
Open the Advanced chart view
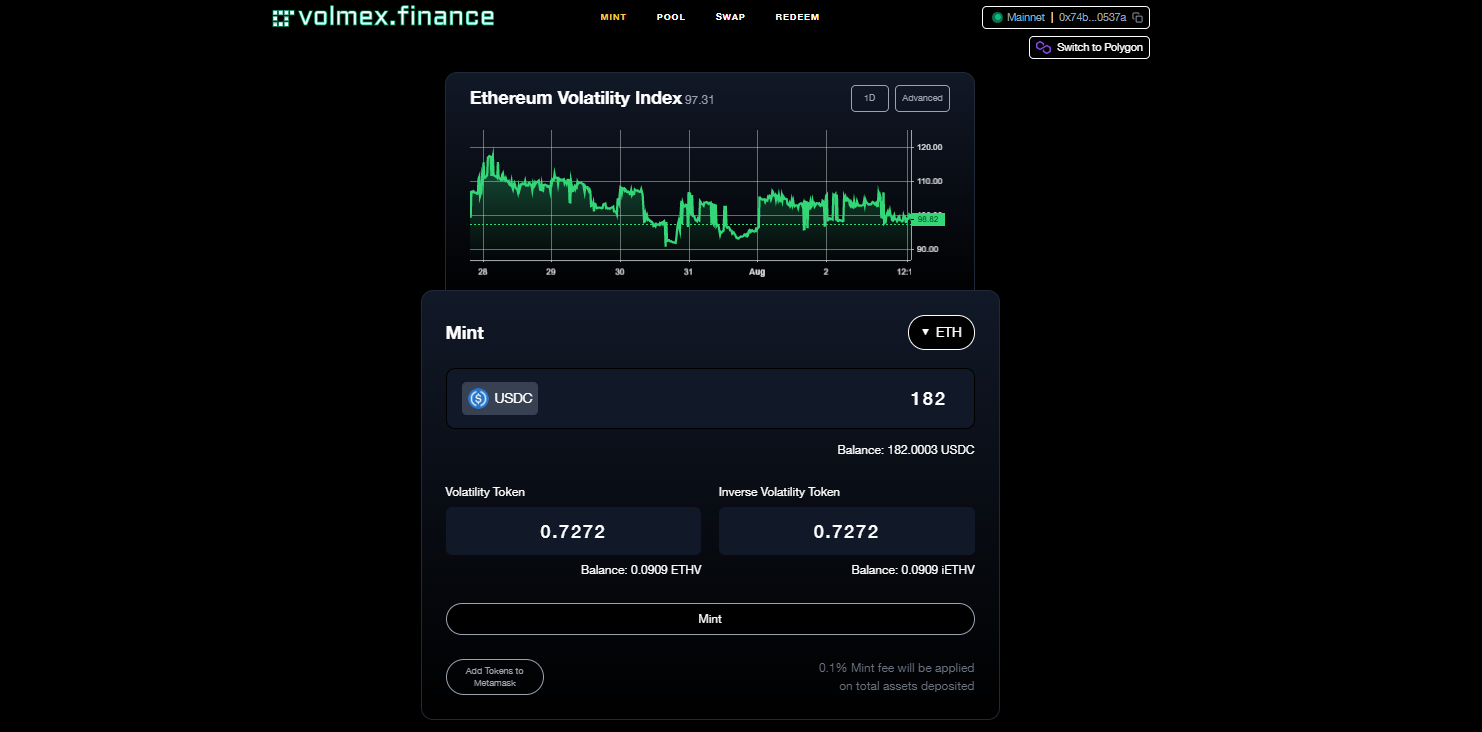(x=922, y=98)
